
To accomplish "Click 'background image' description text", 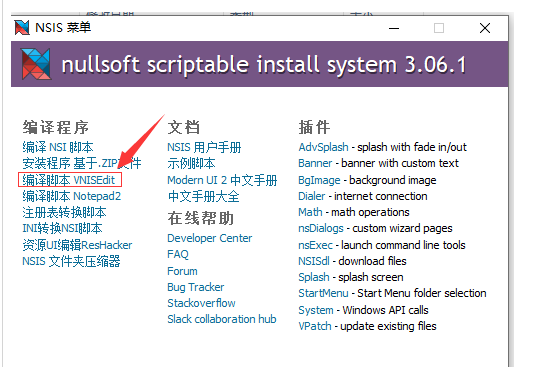I will tap(393, 180).
